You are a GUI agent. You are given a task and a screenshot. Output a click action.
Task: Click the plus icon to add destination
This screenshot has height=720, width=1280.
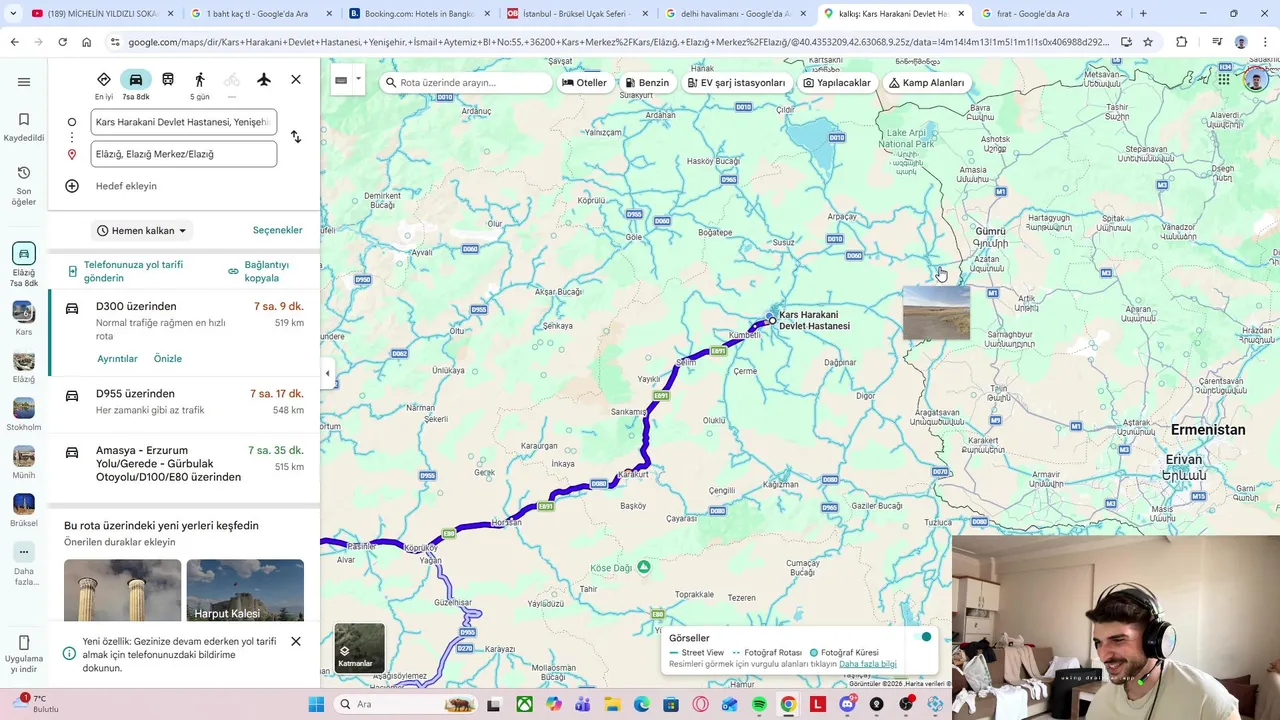pyautogui.click(x=72, y=186)
